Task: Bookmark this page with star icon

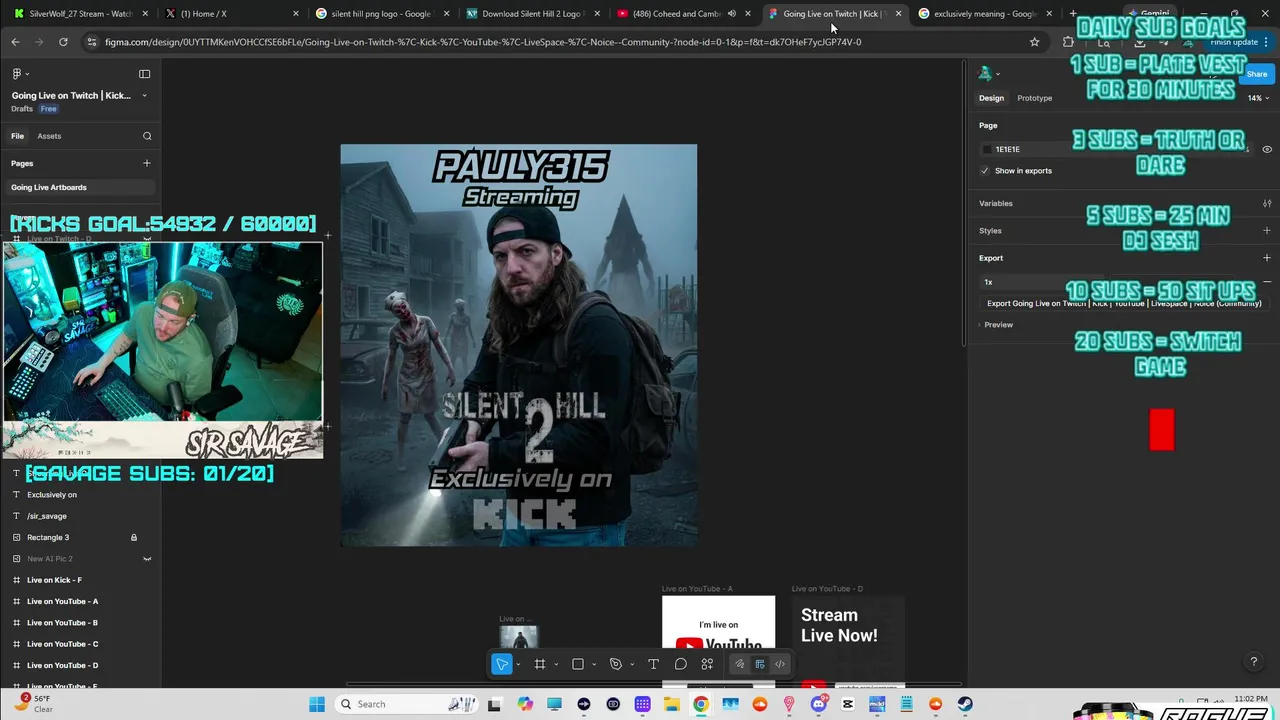Action: point(1034,42)
